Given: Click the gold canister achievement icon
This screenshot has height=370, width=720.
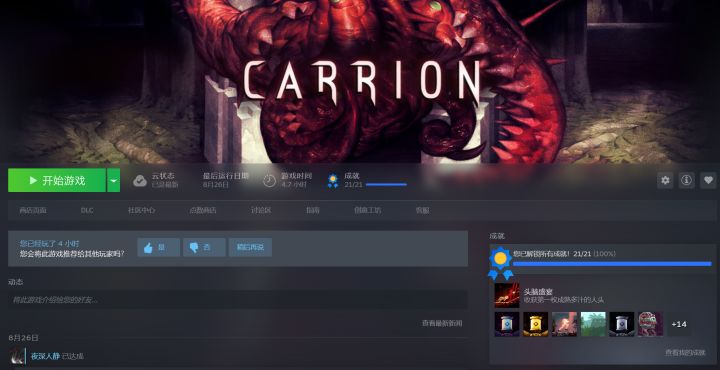Looking at the screenshot, I should click(535, 324).
